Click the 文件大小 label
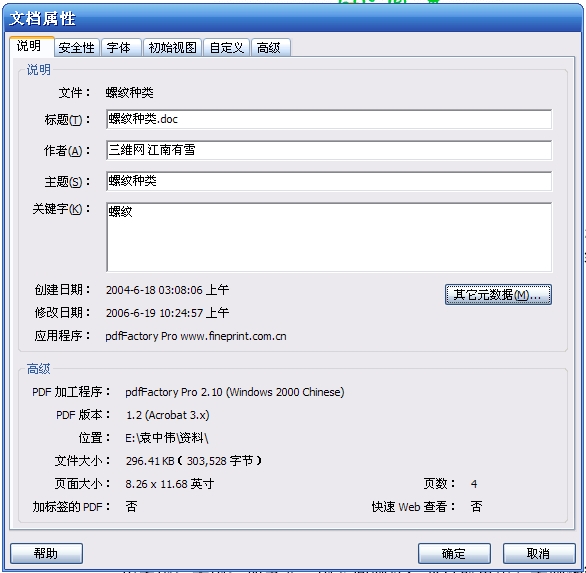Viewport: 586px width, 573px height. 82,461
